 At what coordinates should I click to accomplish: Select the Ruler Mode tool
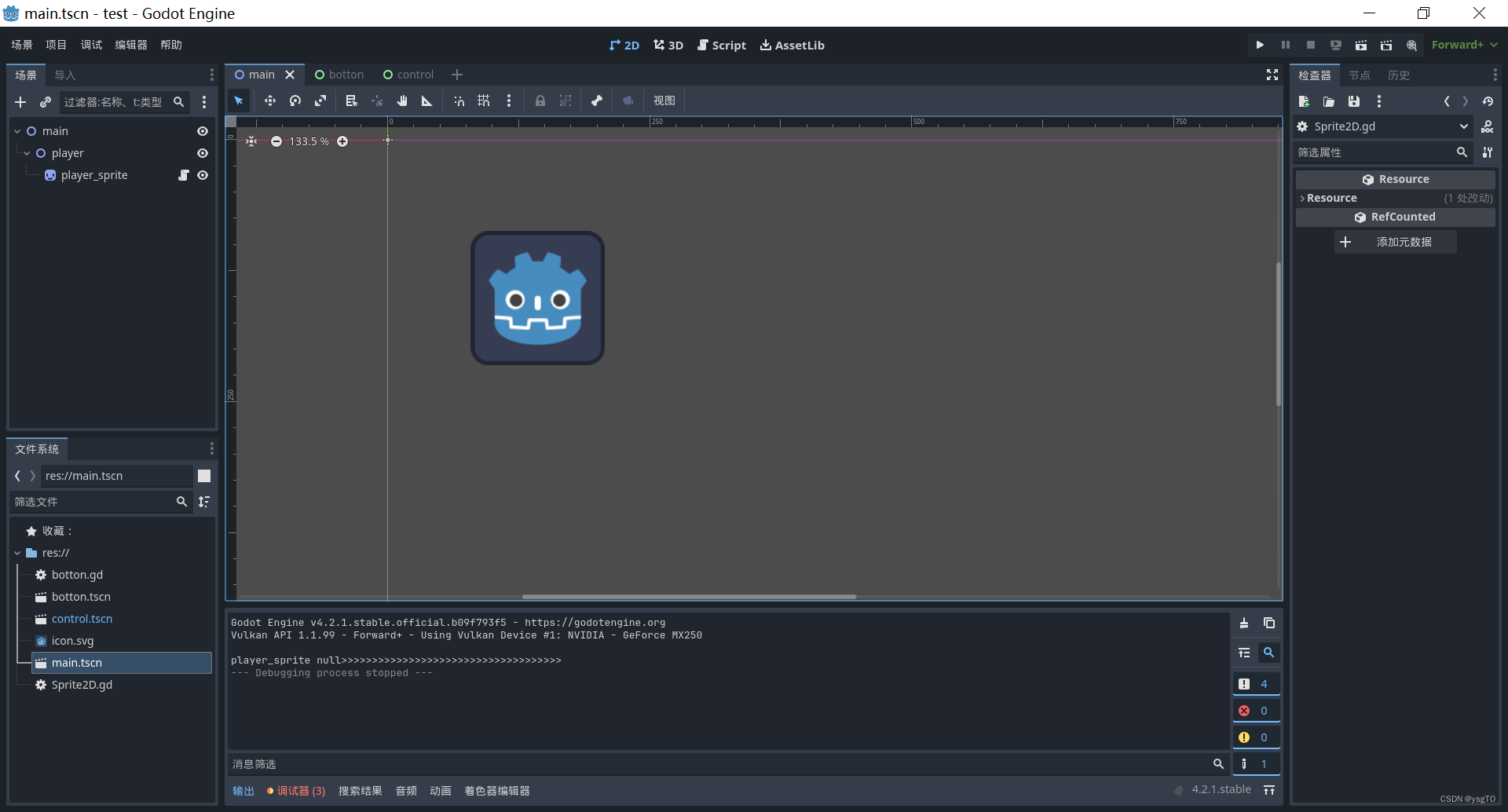pos(427,101)
